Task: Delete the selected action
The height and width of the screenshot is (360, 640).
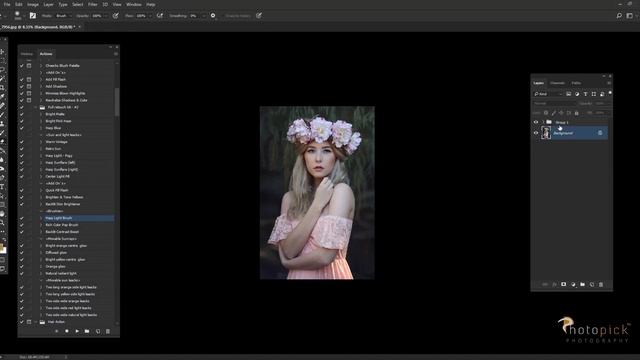Action: pos(108,331)
